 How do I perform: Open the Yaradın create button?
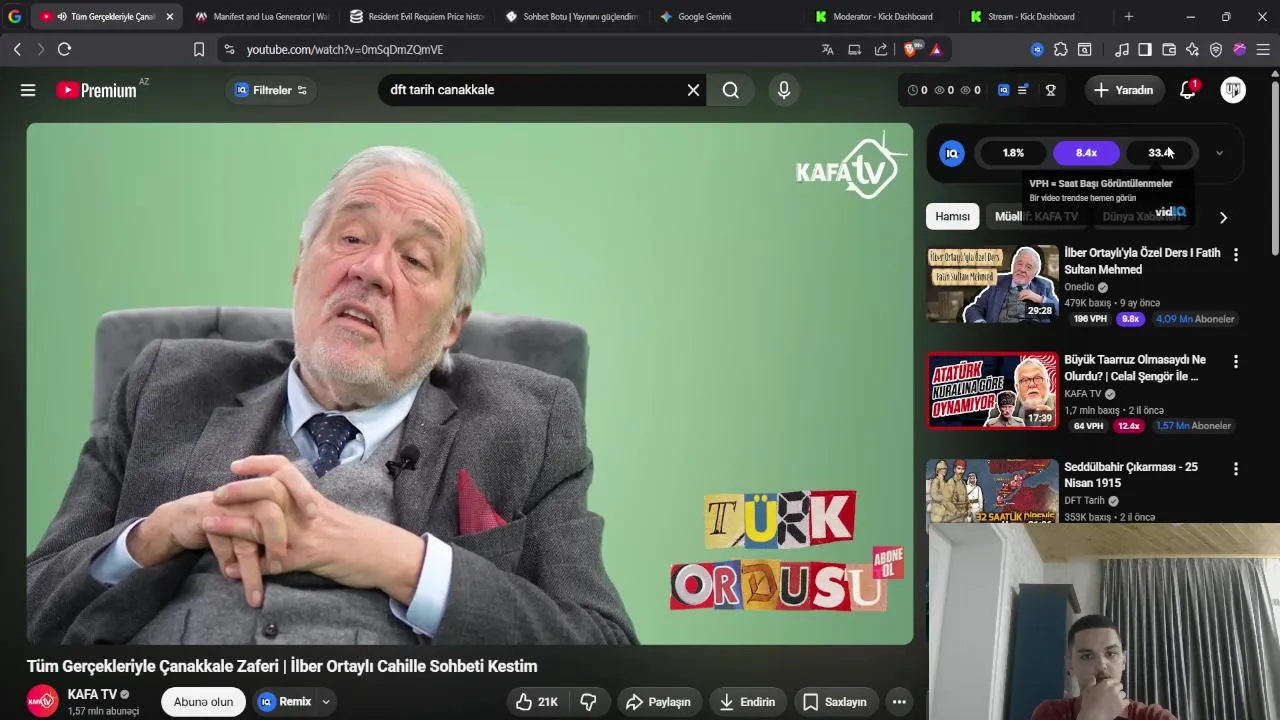pos(1124,90)
